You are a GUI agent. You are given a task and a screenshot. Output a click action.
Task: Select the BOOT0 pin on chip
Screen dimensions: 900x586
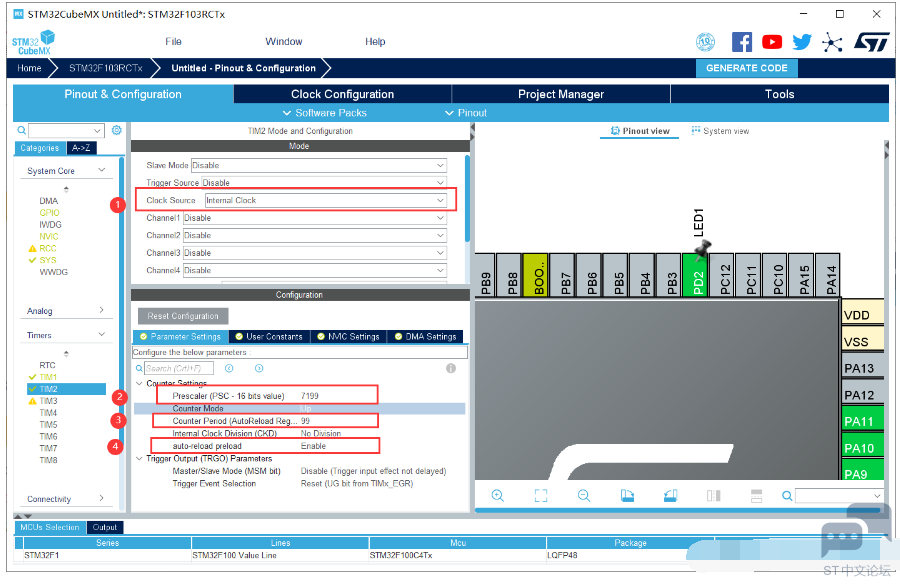tap(535, 275)
